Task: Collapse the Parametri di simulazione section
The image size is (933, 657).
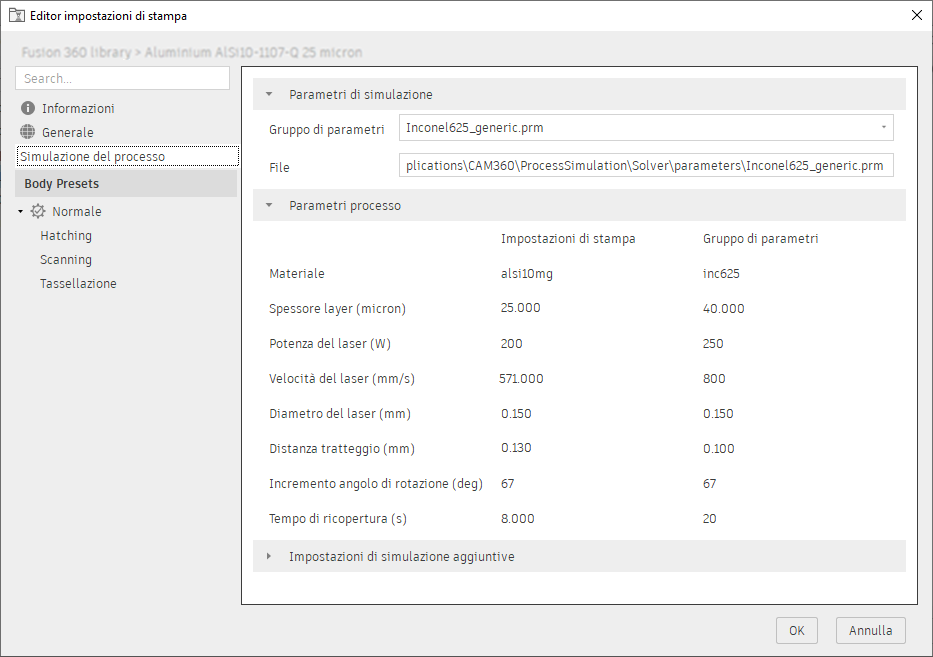Action: [268, 94]
